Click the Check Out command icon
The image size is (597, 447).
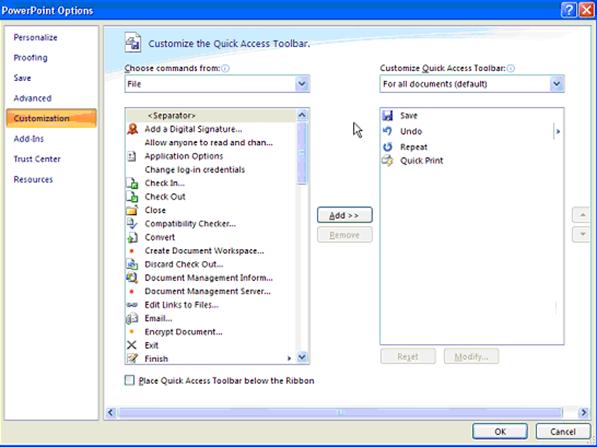(x=132, y=196)
